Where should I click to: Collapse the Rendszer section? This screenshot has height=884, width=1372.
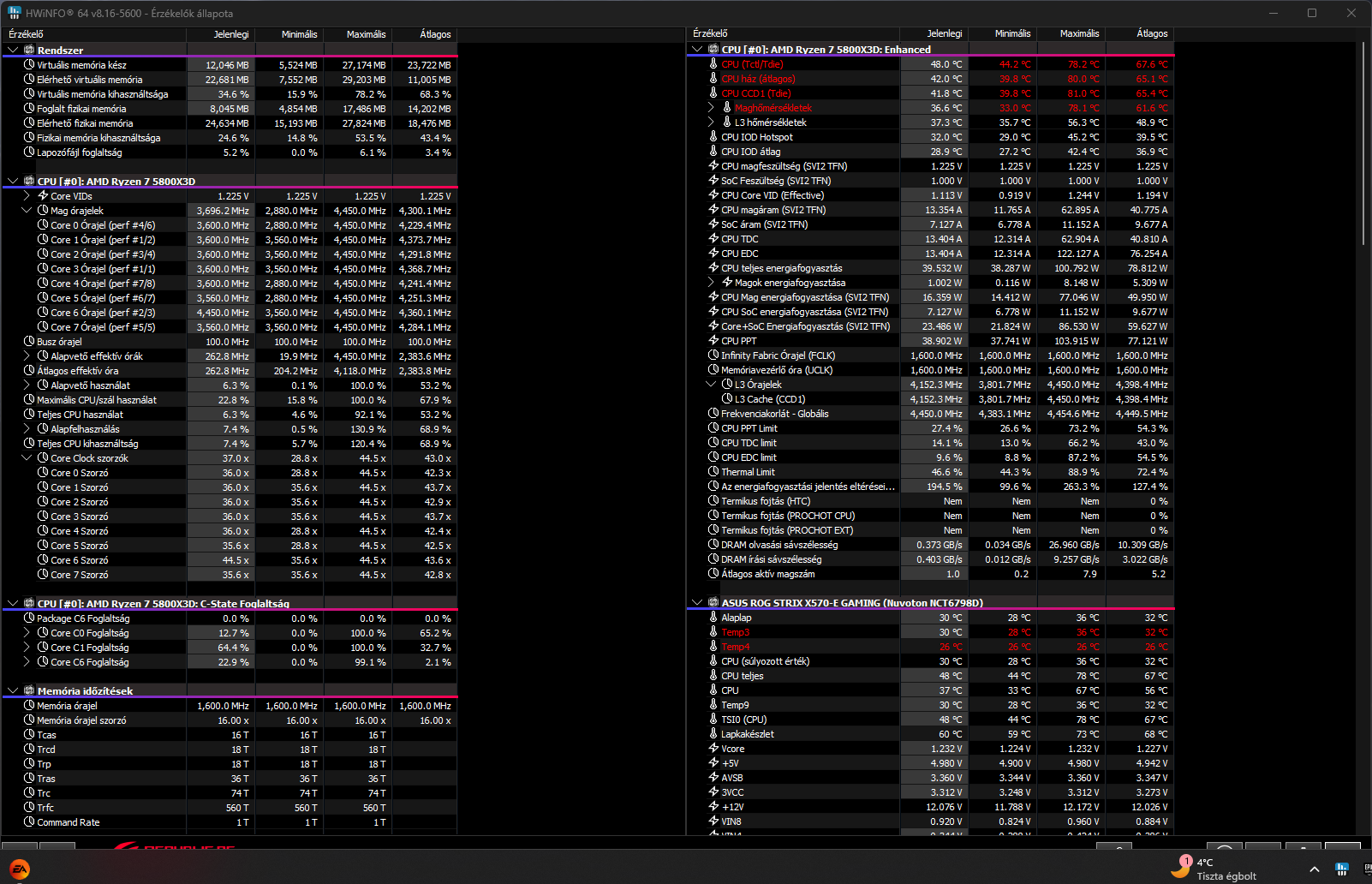tap(13, 51)
